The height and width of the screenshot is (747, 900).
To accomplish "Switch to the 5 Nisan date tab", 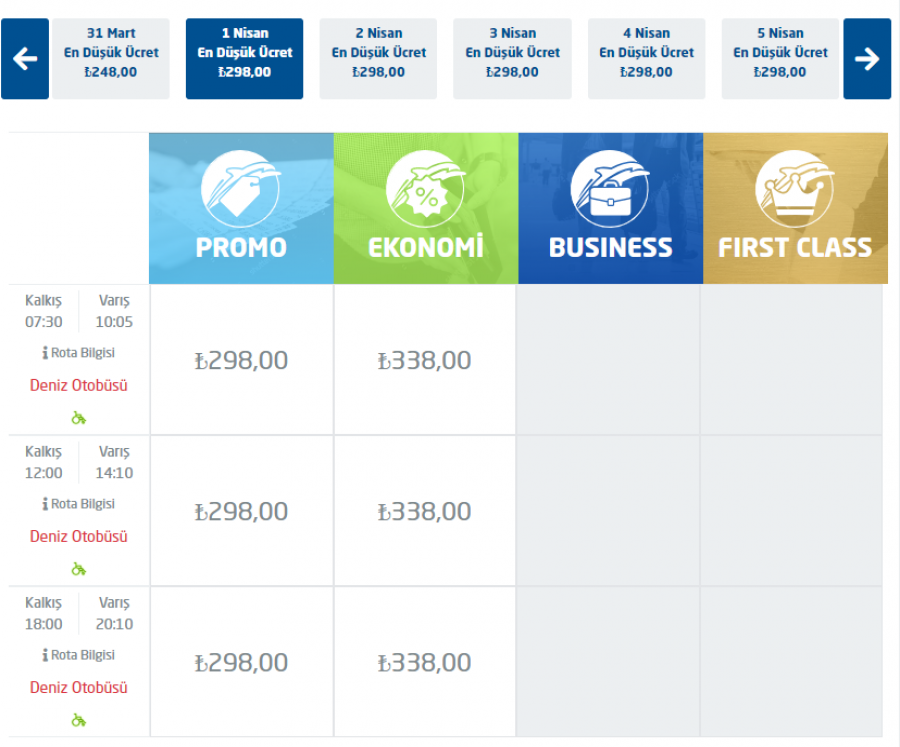I will pos(780,59).
